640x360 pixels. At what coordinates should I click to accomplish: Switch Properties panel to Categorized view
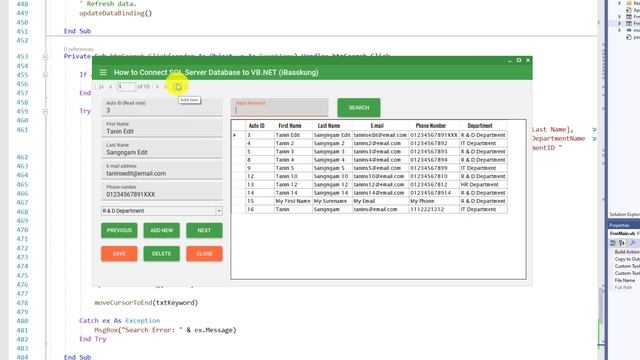pyautogui.click(x=613, y=243)
